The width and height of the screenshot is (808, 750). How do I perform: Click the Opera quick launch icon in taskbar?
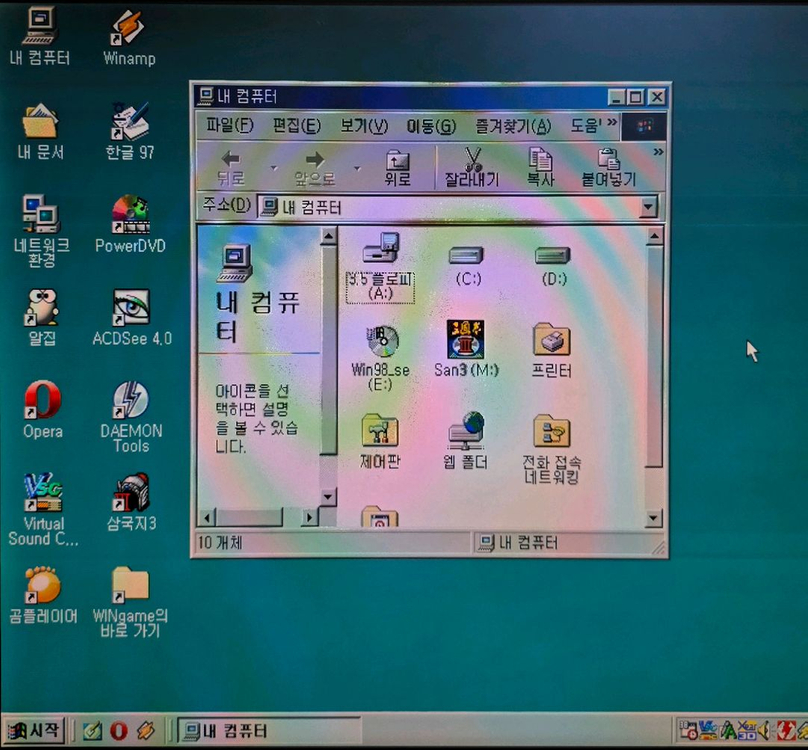[x=118, y=730]
